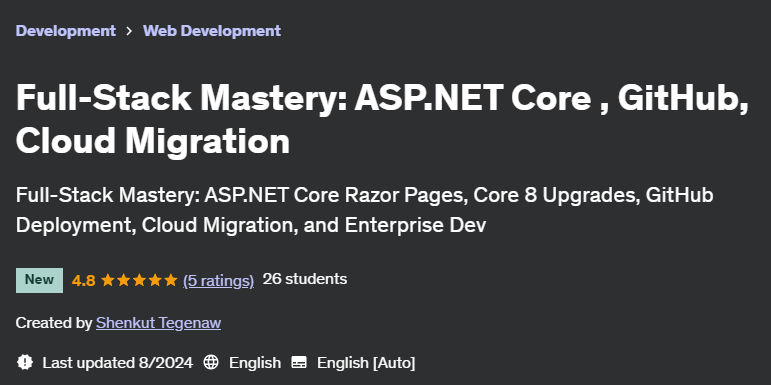Click the five-star rating icons
This screenshot has width=771, height=385.
click(x=139, y=280)
